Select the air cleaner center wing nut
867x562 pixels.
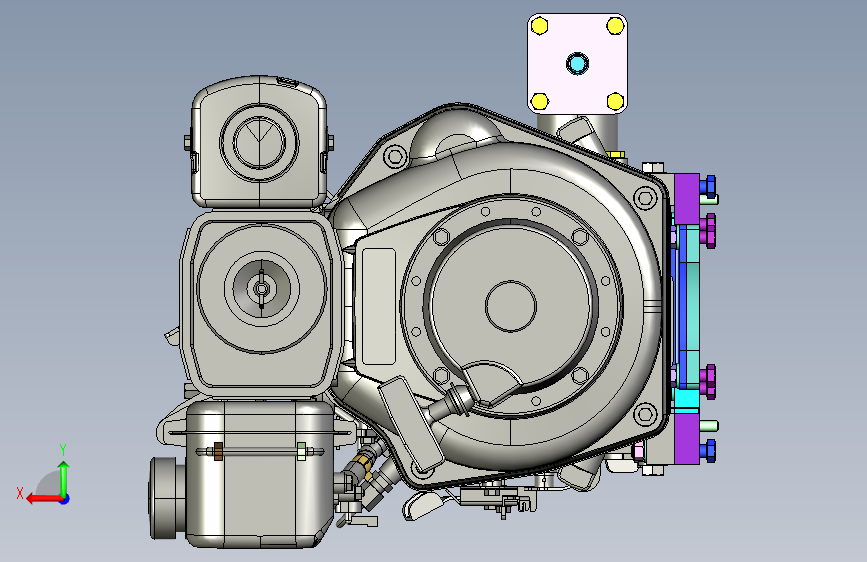click(262, 288)
